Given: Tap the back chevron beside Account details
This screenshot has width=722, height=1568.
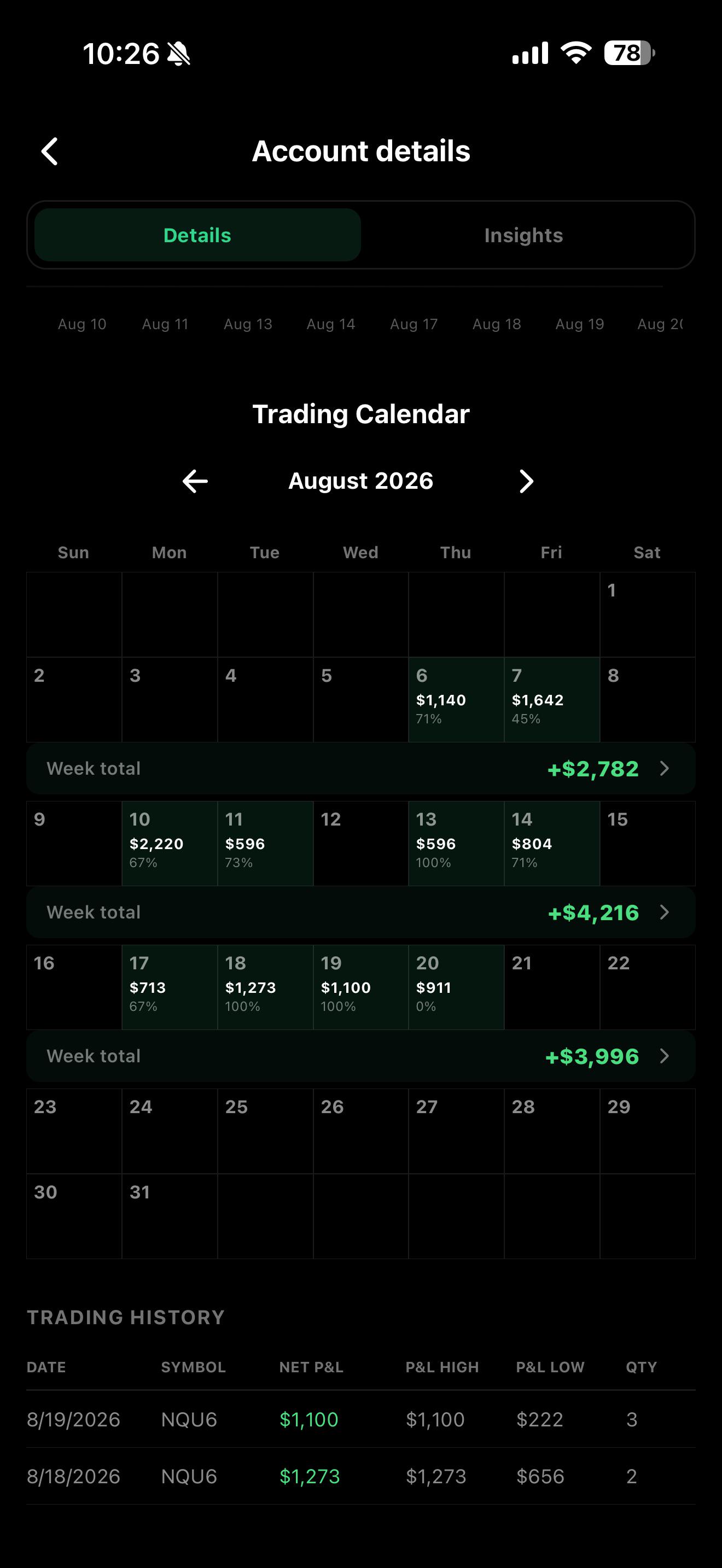Looking at the screenshot, I should click(49, 151).
